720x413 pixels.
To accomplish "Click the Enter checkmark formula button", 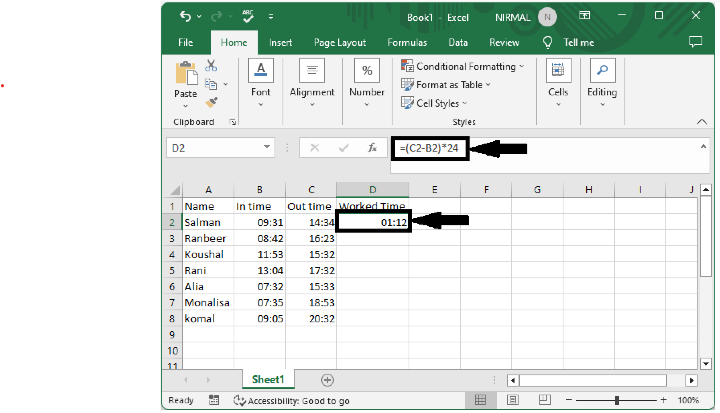I will (x=343, y=148).
